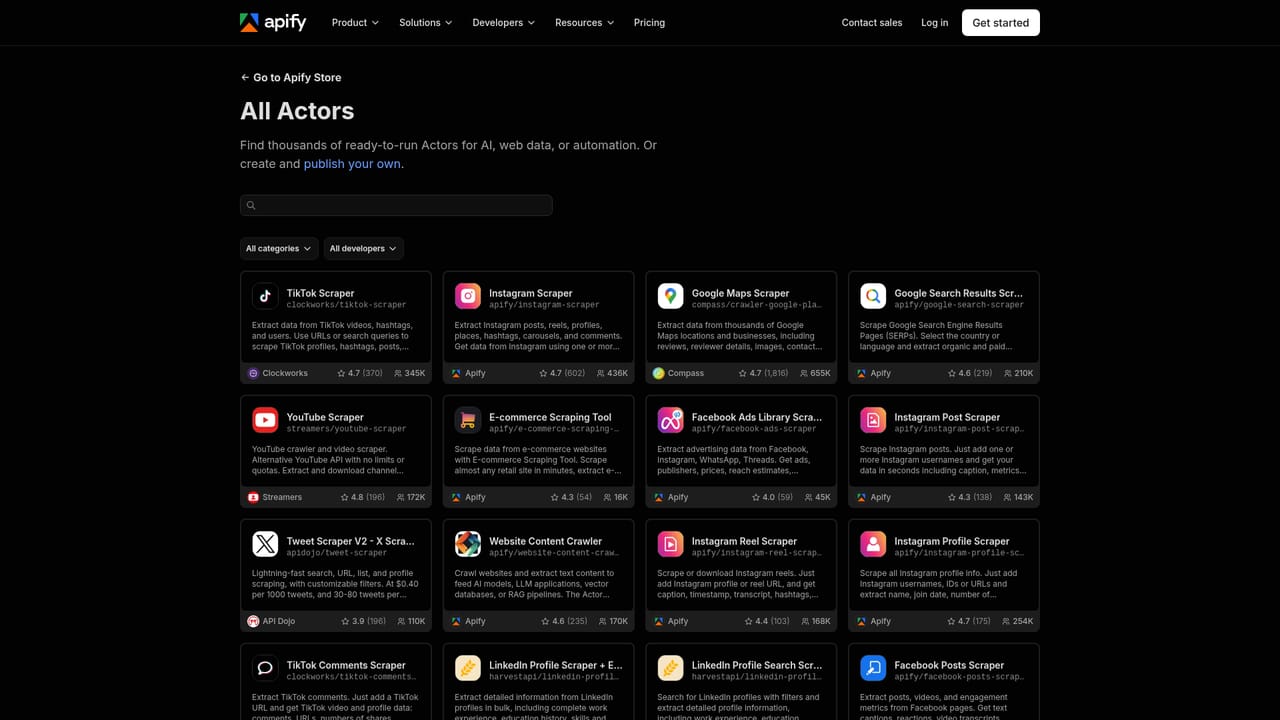
Task: Click the Google Maps Scraper pin icon
Action: click(670, 296)
